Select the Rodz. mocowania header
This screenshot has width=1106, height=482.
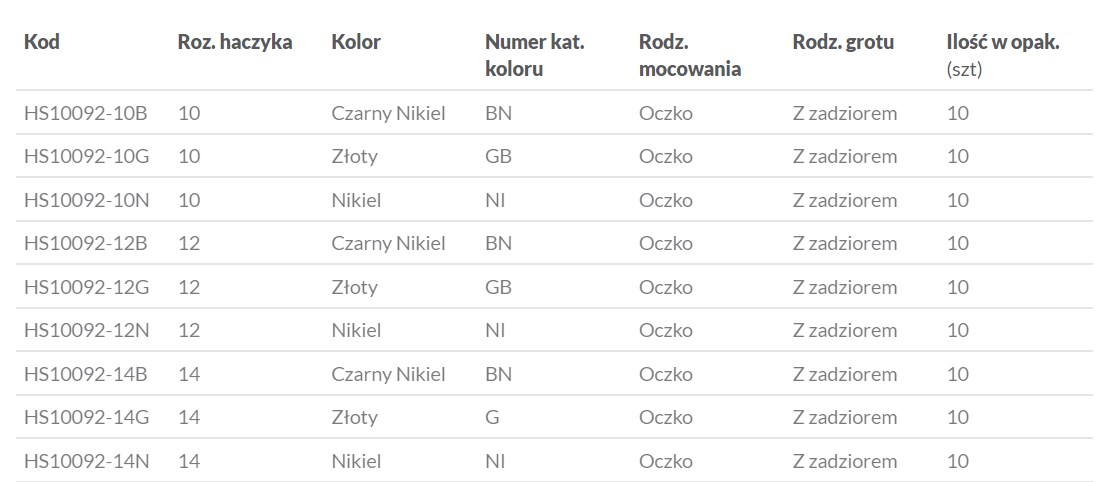pyautogui.click(x=690, y=55)
